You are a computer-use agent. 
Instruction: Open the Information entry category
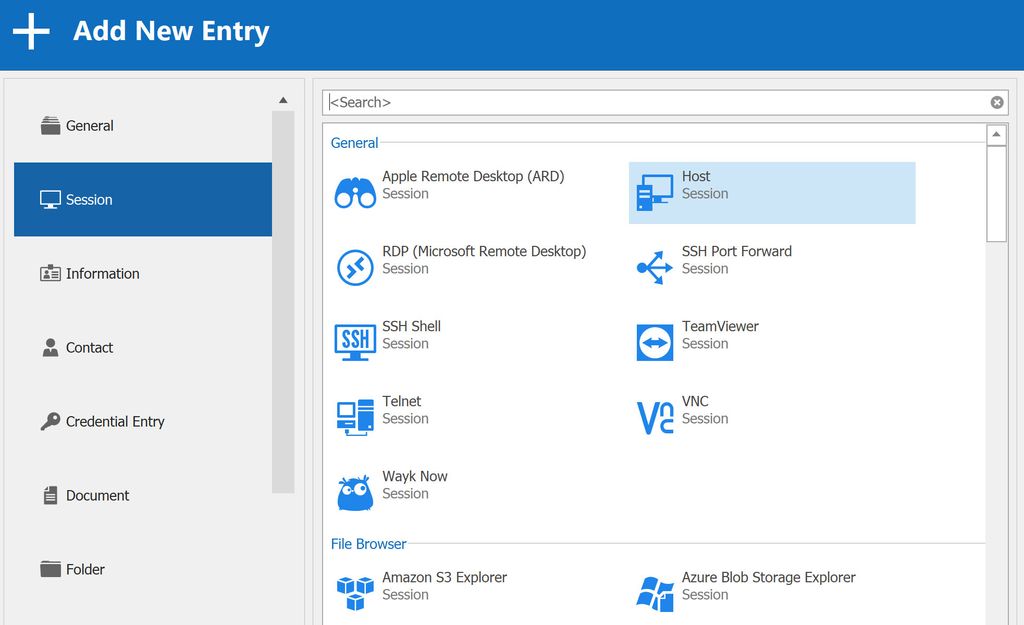point(100,273)
